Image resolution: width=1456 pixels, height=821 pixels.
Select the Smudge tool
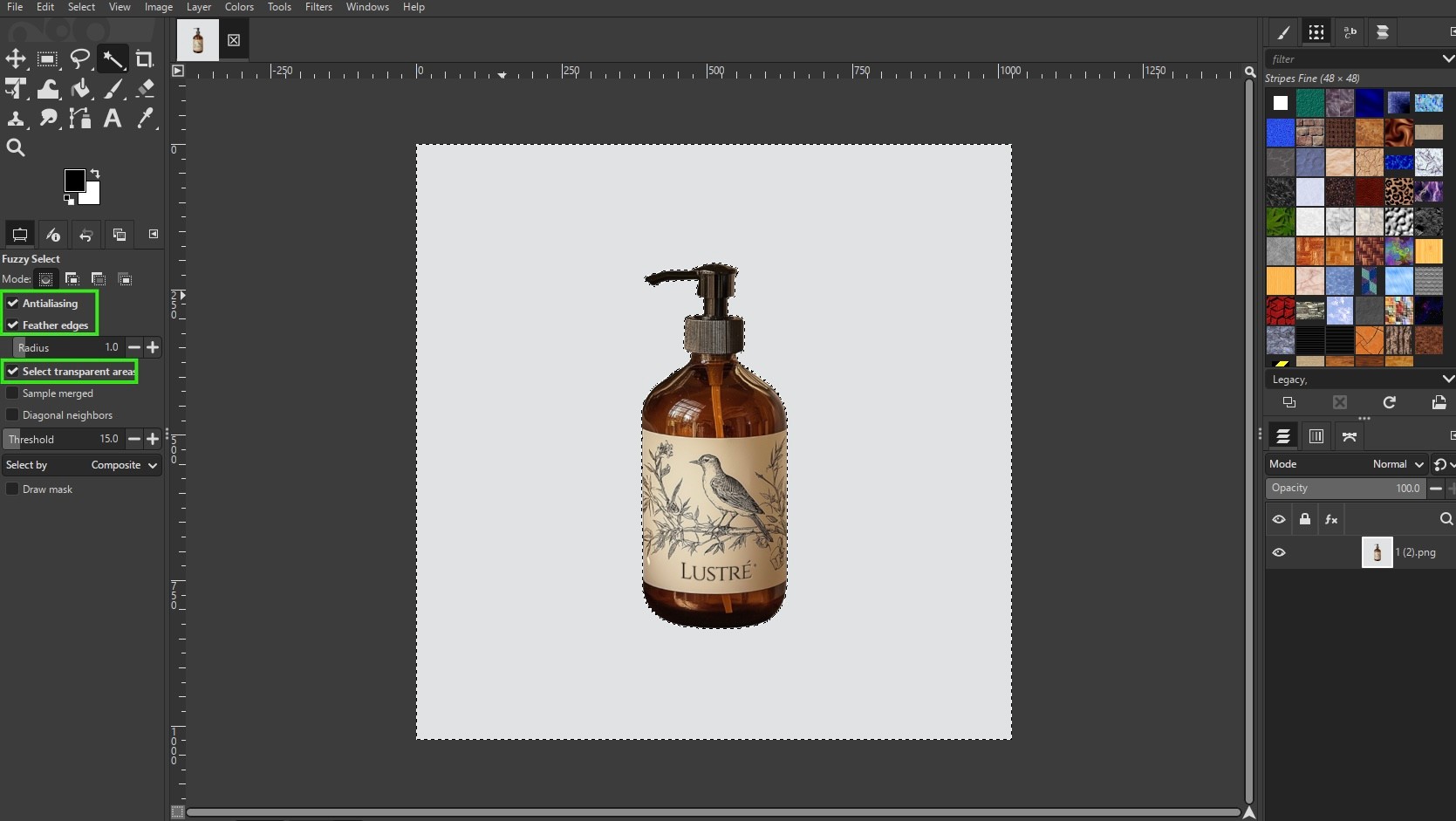point(48,119)
